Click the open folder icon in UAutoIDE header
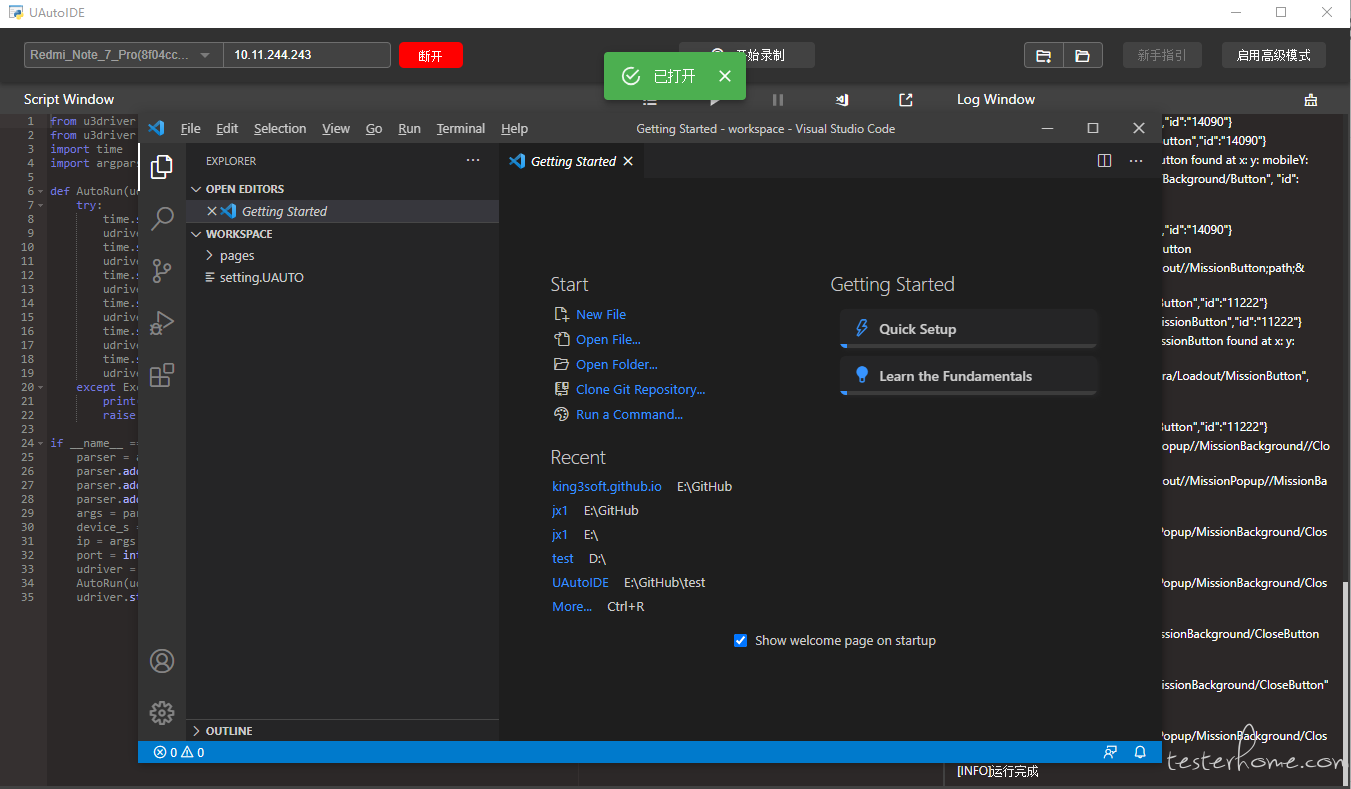The height and width of the screenshot is (789, 1351). tap(1082, 55)
